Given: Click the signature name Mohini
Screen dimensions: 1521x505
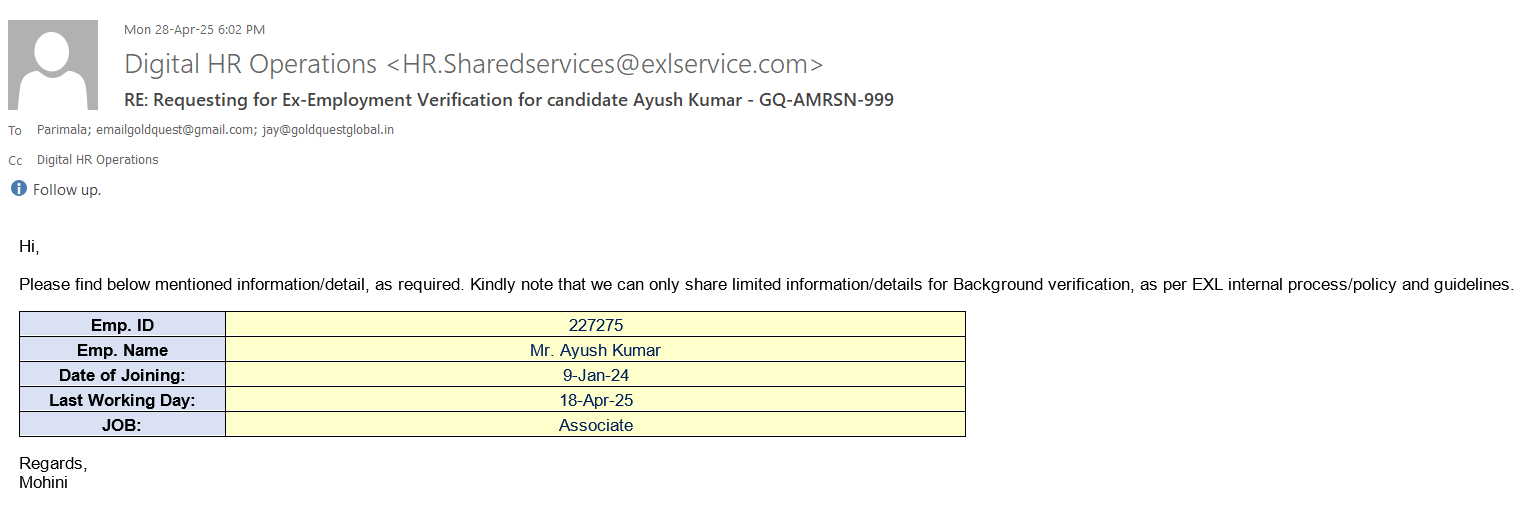Looking at the screenshot, I should point(43,482).
